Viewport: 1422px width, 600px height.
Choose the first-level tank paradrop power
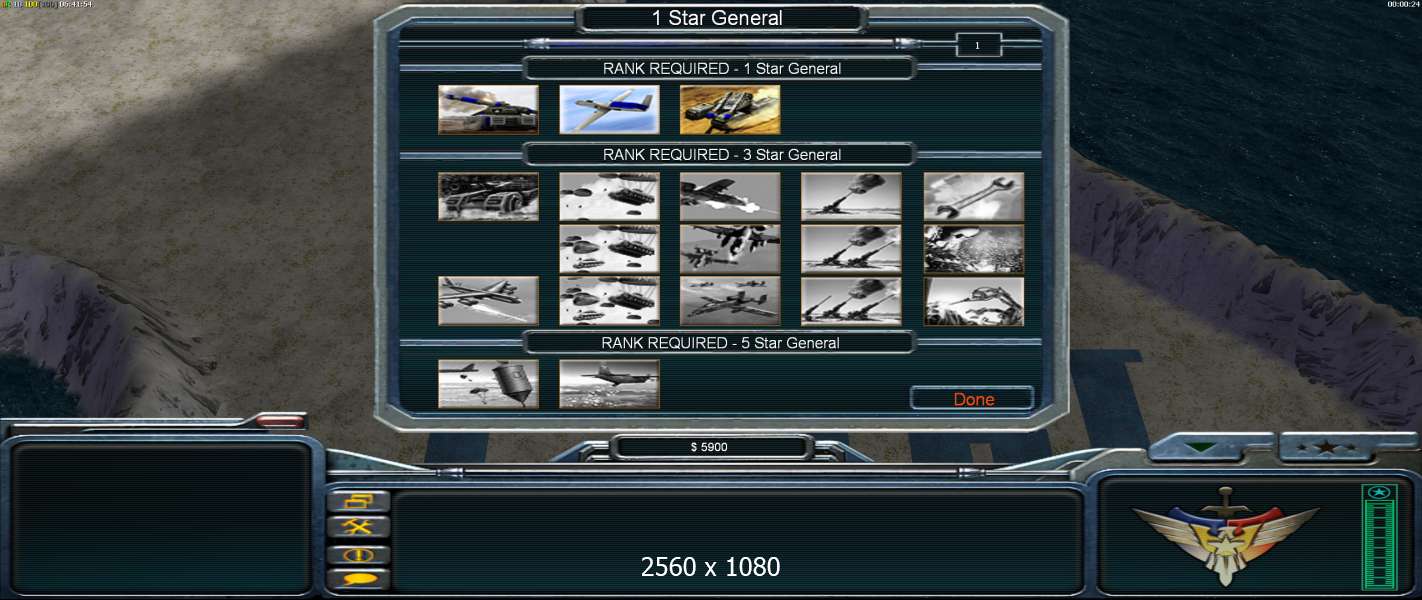(x=609, y=196)
